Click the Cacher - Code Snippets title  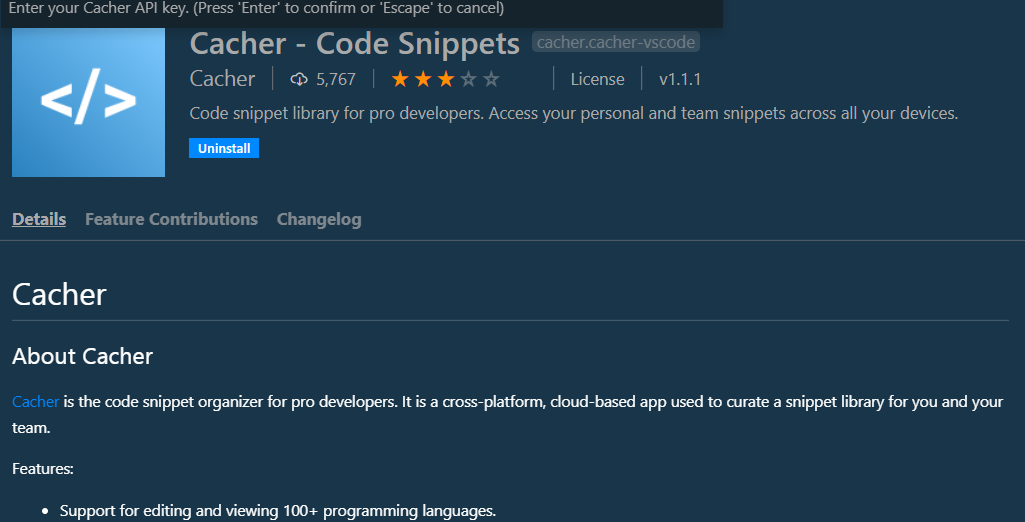(x=354, y=43)
